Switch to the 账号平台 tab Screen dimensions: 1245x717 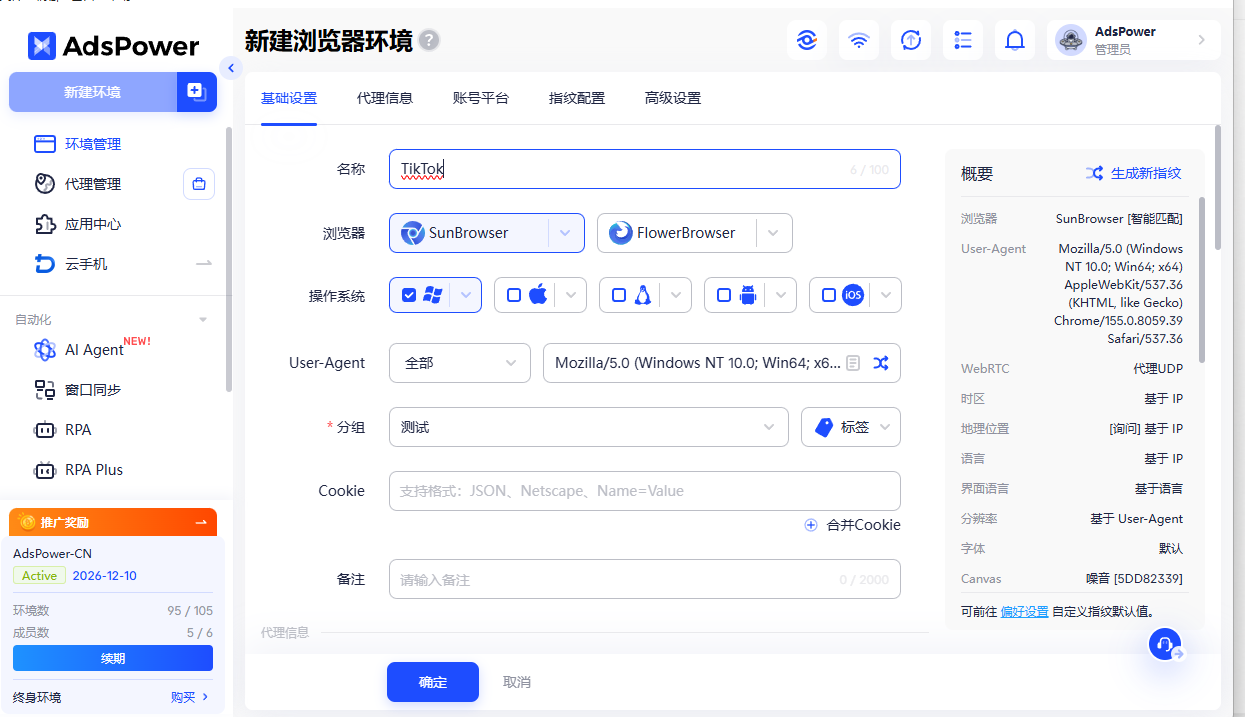tap(481, 98)
